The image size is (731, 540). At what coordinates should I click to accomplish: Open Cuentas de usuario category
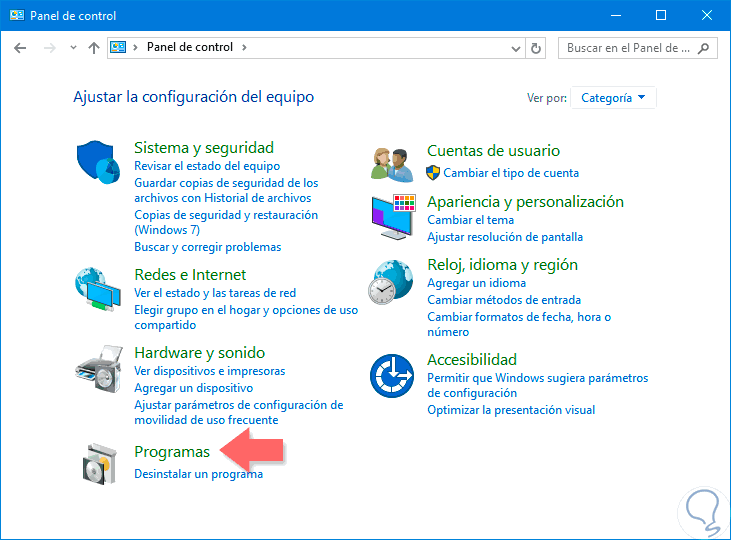tap(493, 151)
